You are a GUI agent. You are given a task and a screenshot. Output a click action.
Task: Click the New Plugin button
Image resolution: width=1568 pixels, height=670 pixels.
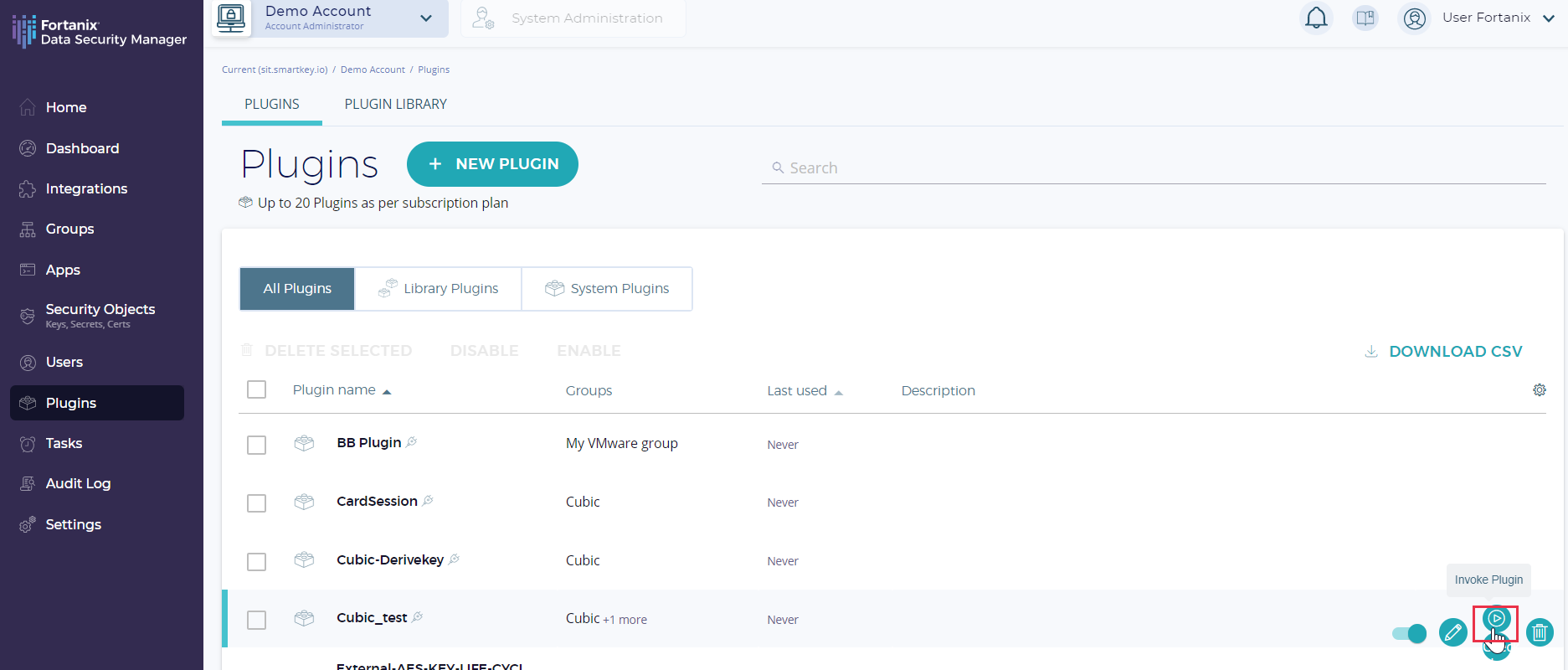click(492, 164)
